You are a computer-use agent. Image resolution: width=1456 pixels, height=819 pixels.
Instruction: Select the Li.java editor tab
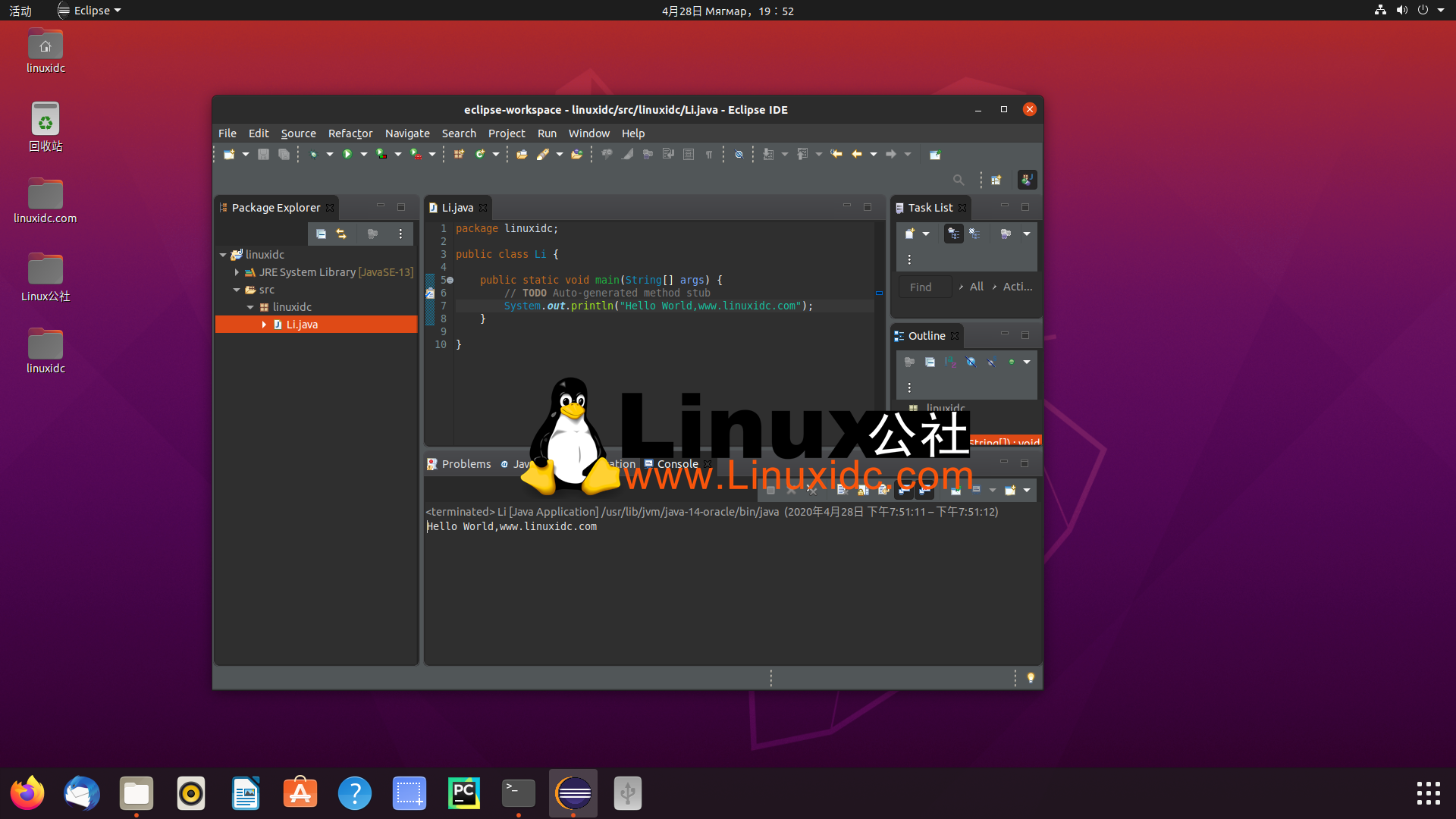458,207
